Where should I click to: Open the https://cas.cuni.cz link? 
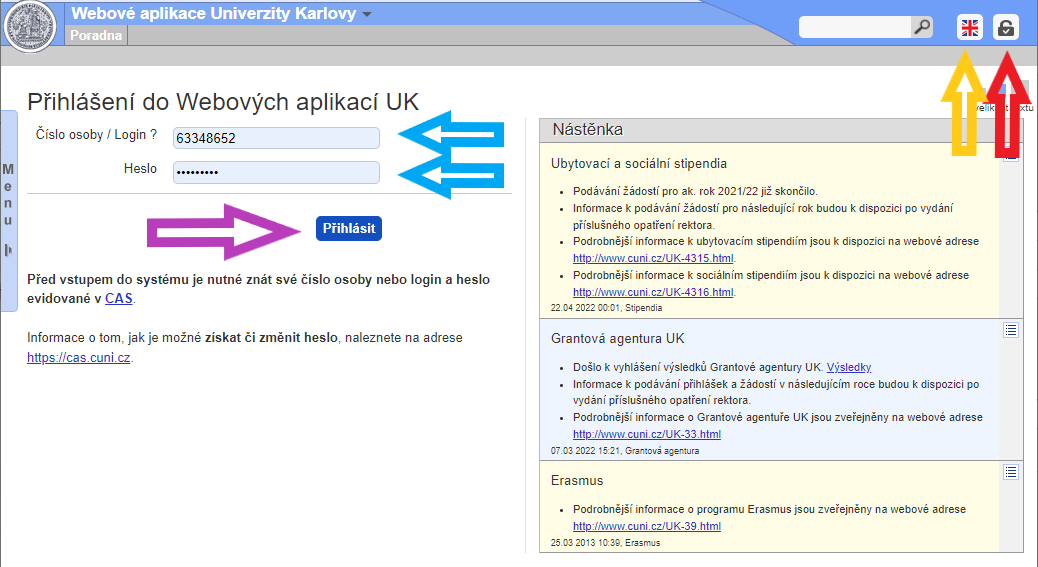click(79, 357)
